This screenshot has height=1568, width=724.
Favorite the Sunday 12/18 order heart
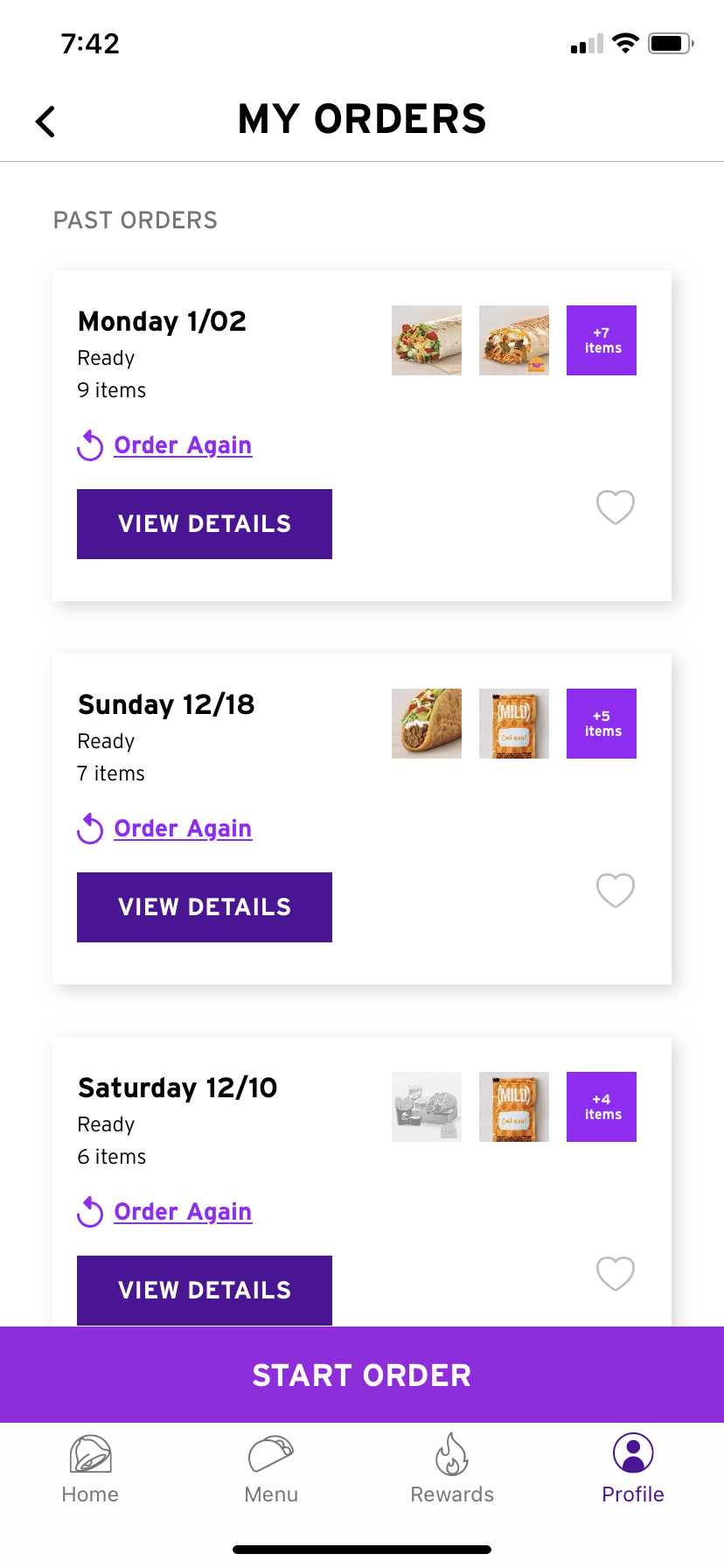pyautogui.click(x=616, y=890)
